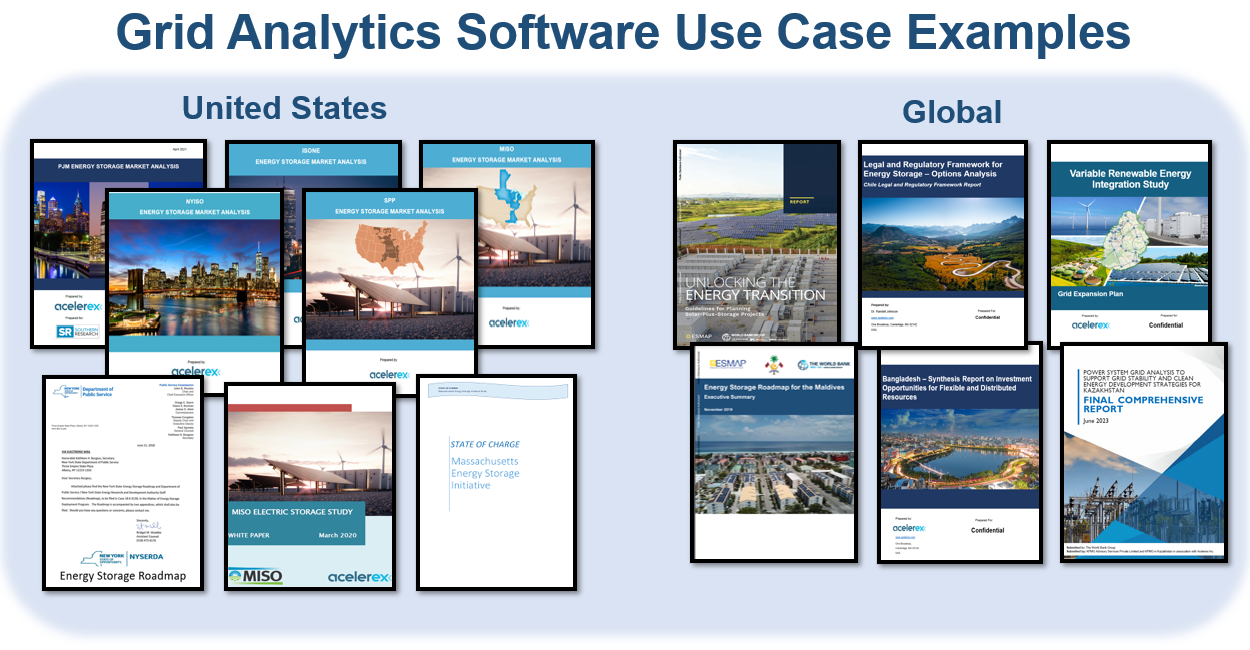Click the State of Charge Massachusetts title text
Image resolution: width=1250 pixels, height=650 pixels.
tap(485, 465)
